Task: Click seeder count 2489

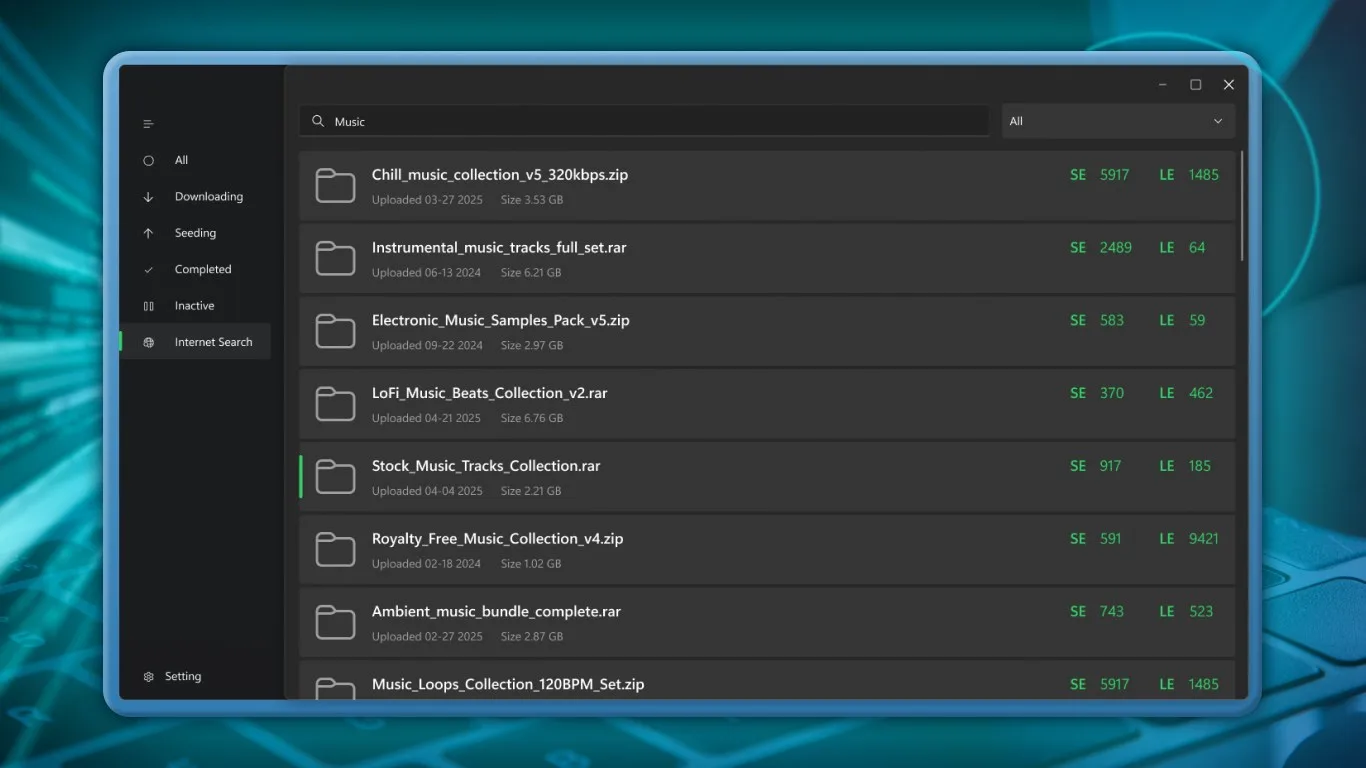Action: click(1116, 248)
